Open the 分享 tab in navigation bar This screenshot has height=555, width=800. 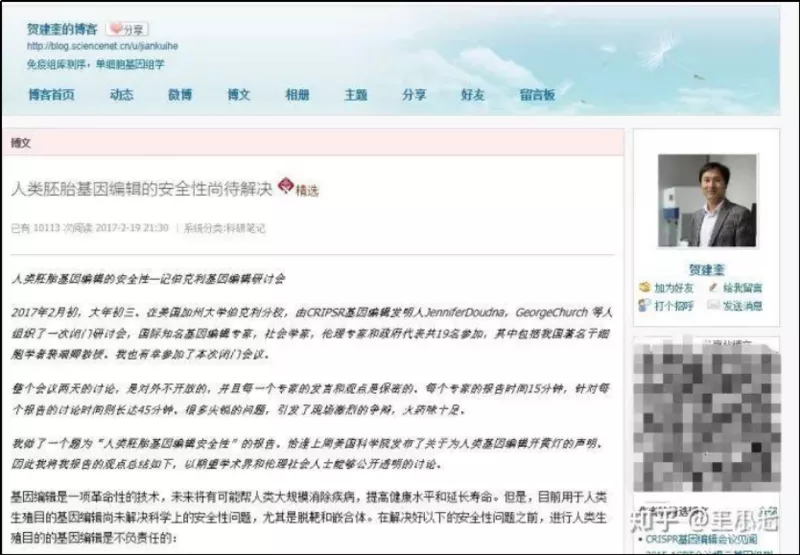pos(414,95)
